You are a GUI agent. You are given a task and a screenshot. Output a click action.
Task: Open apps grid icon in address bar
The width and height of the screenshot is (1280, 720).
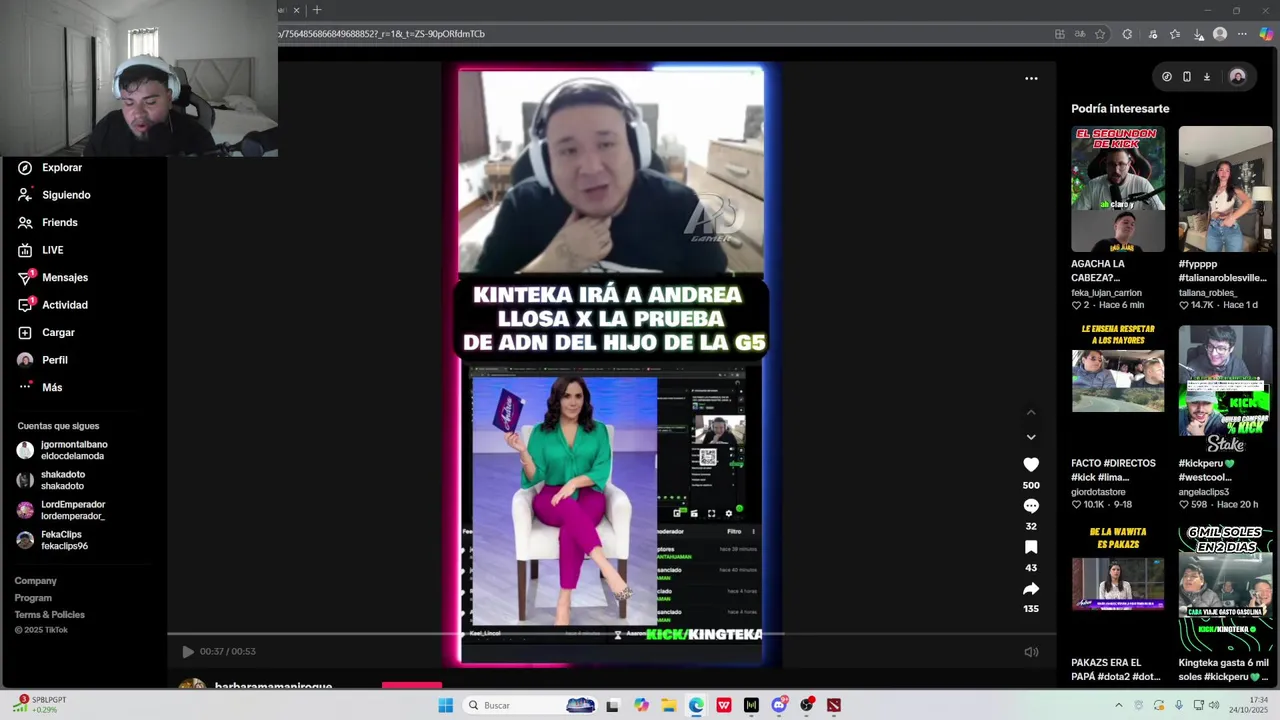click(1060, 34)
